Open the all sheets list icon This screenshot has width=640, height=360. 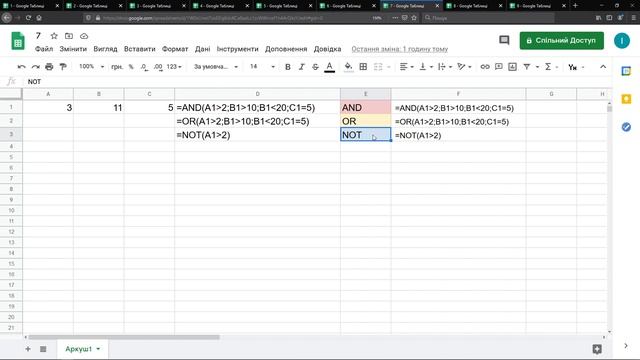coord(43,349)
